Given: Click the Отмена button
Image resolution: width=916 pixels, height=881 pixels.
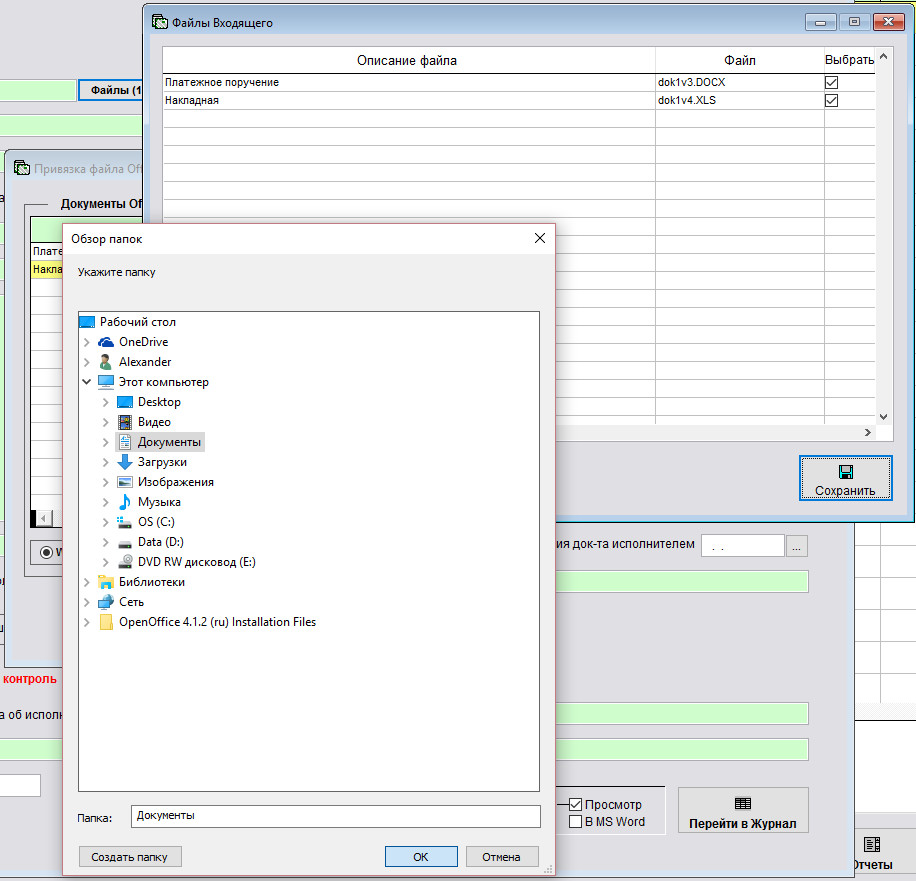Looking at the screenshot, I should click(502, 856).
